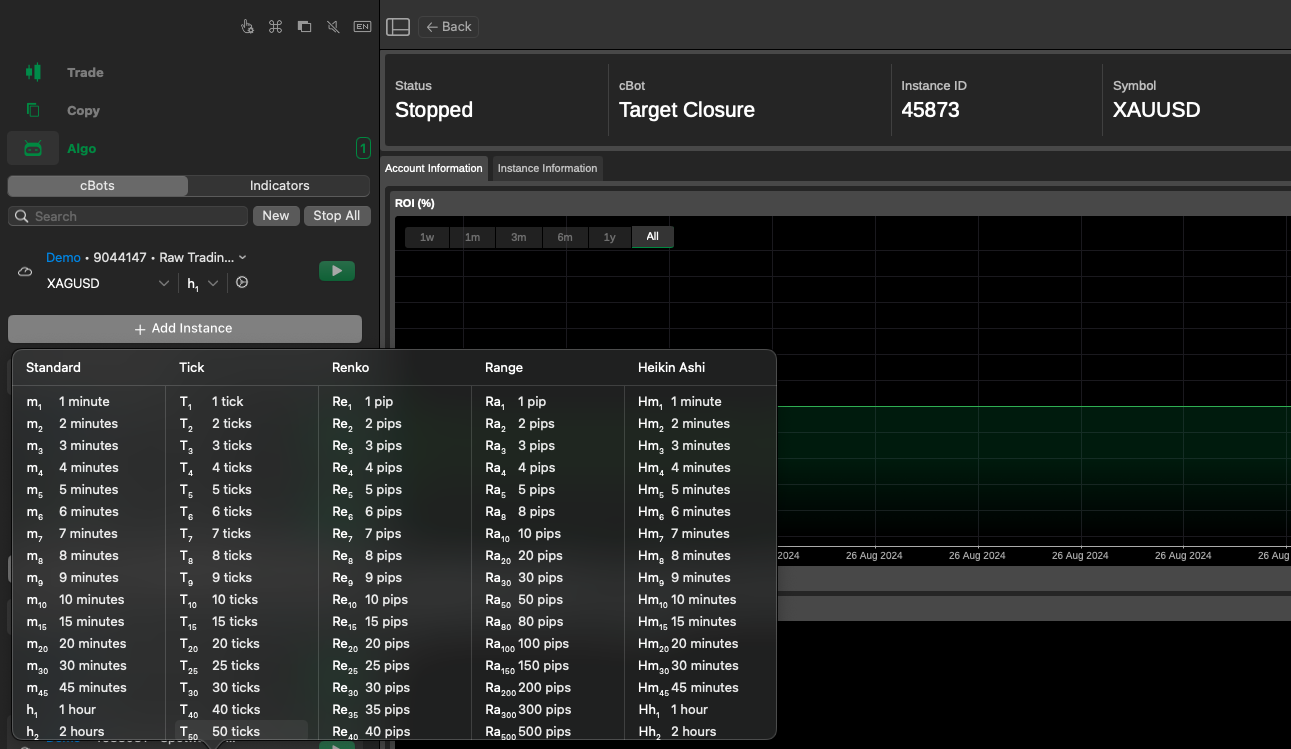Click the Symbol value "XAUUSD"
The width and height of the screenshot is (1291, 749).
1156,110
